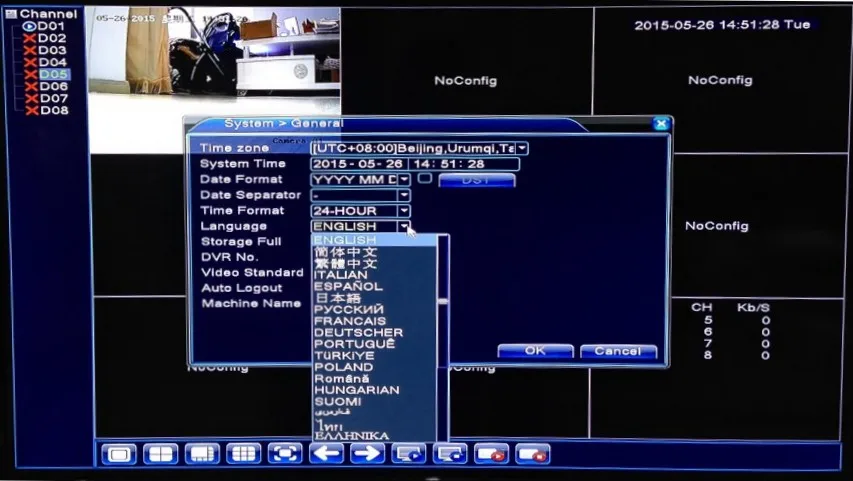Image resolution: width=853 pixels, height=481 pixels.
Task: Select POLAND language option
Action: click(374, 367)
